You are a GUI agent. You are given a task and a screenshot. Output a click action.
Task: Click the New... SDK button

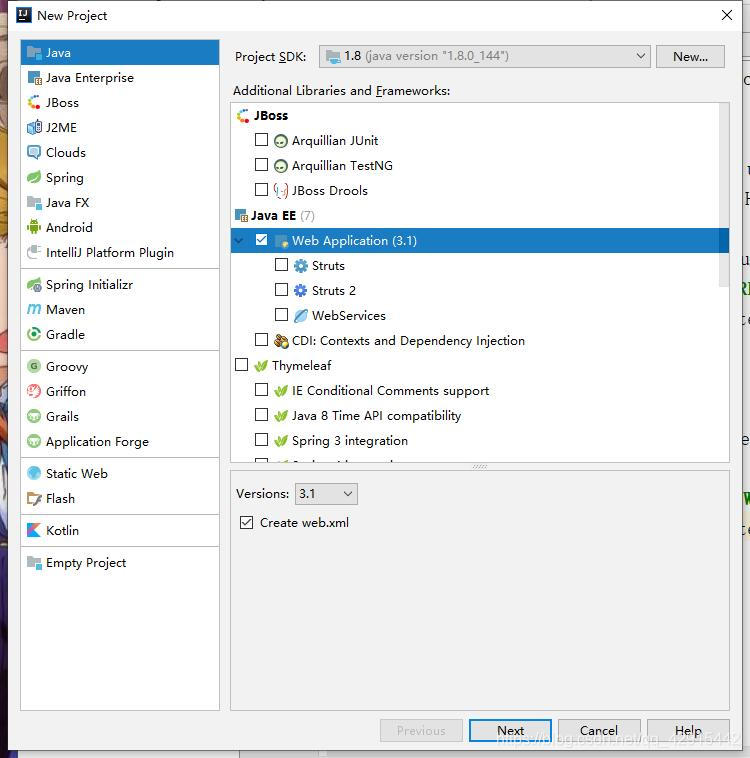[690, 57]
